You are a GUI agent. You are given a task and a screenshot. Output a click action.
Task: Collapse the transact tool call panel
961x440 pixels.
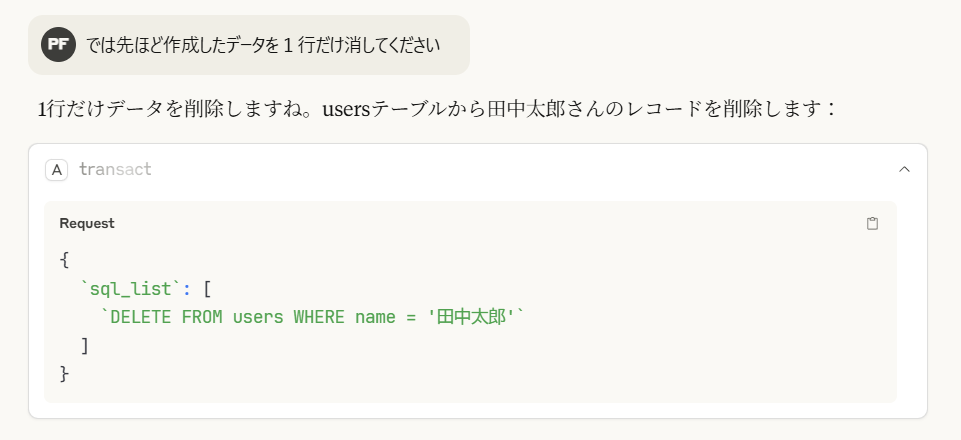904,170
